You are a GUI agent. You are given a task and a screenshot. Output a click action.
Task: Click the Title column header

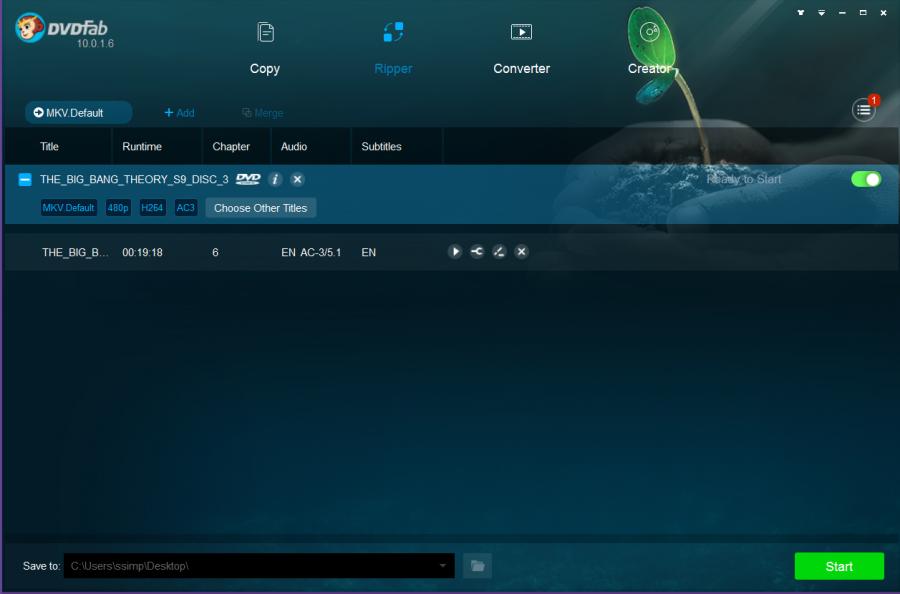pos(49,146)
